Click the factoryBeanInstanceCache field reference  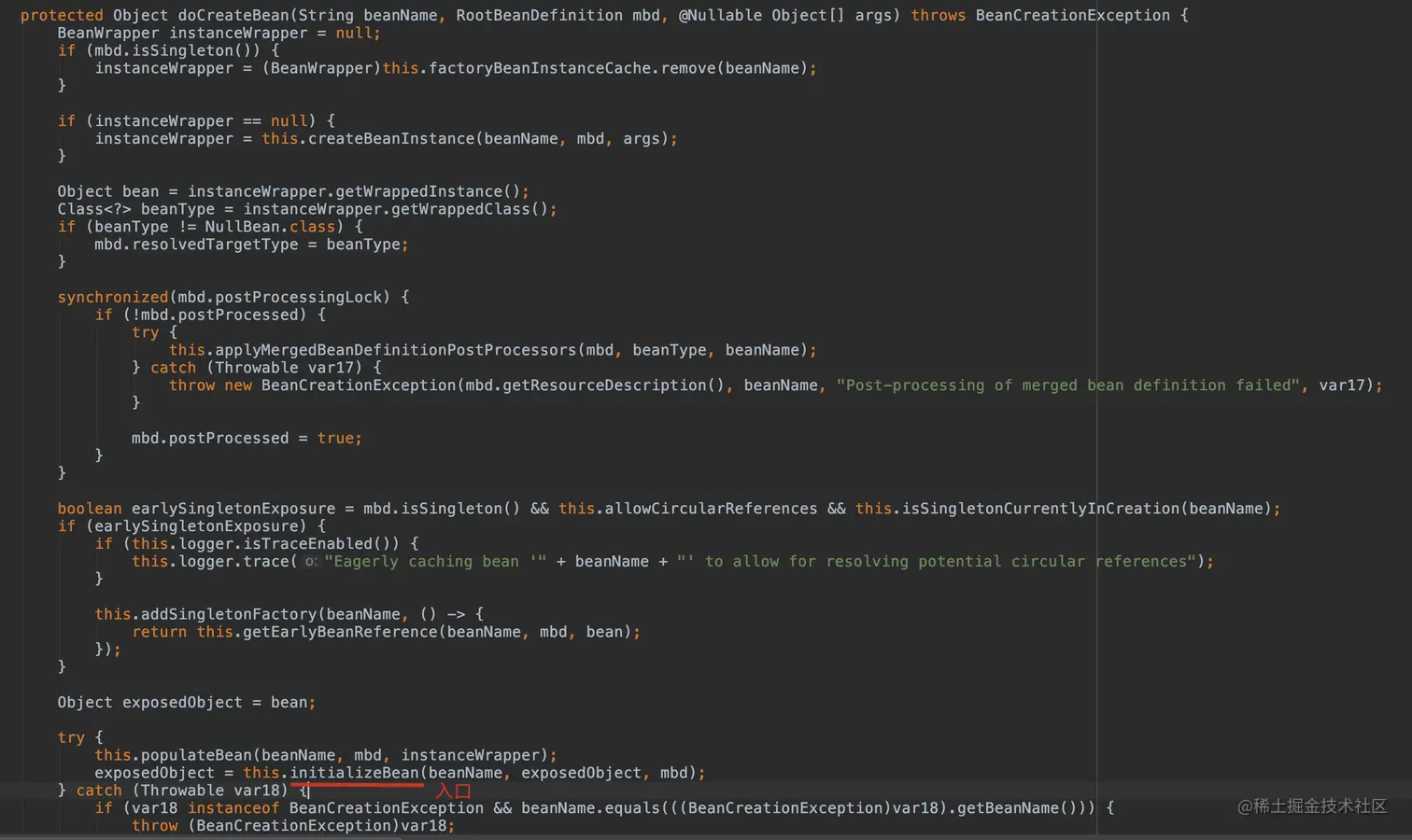[x=540, y=69]
